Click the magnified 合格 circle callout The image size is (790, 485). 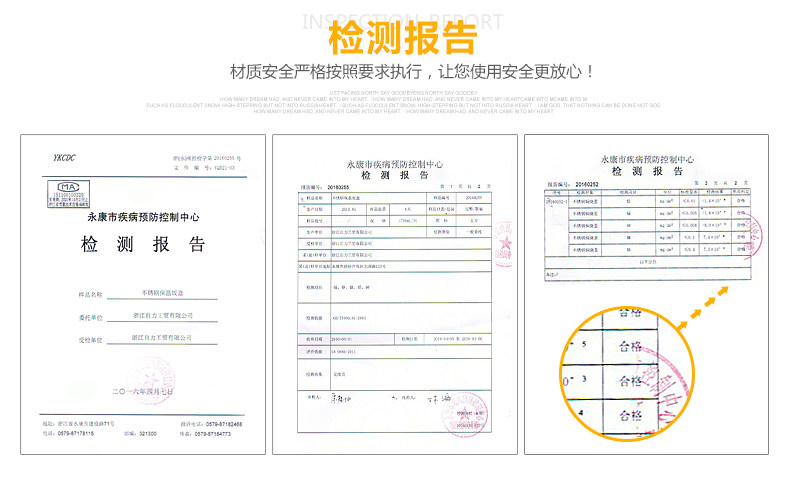coord(627,373)
